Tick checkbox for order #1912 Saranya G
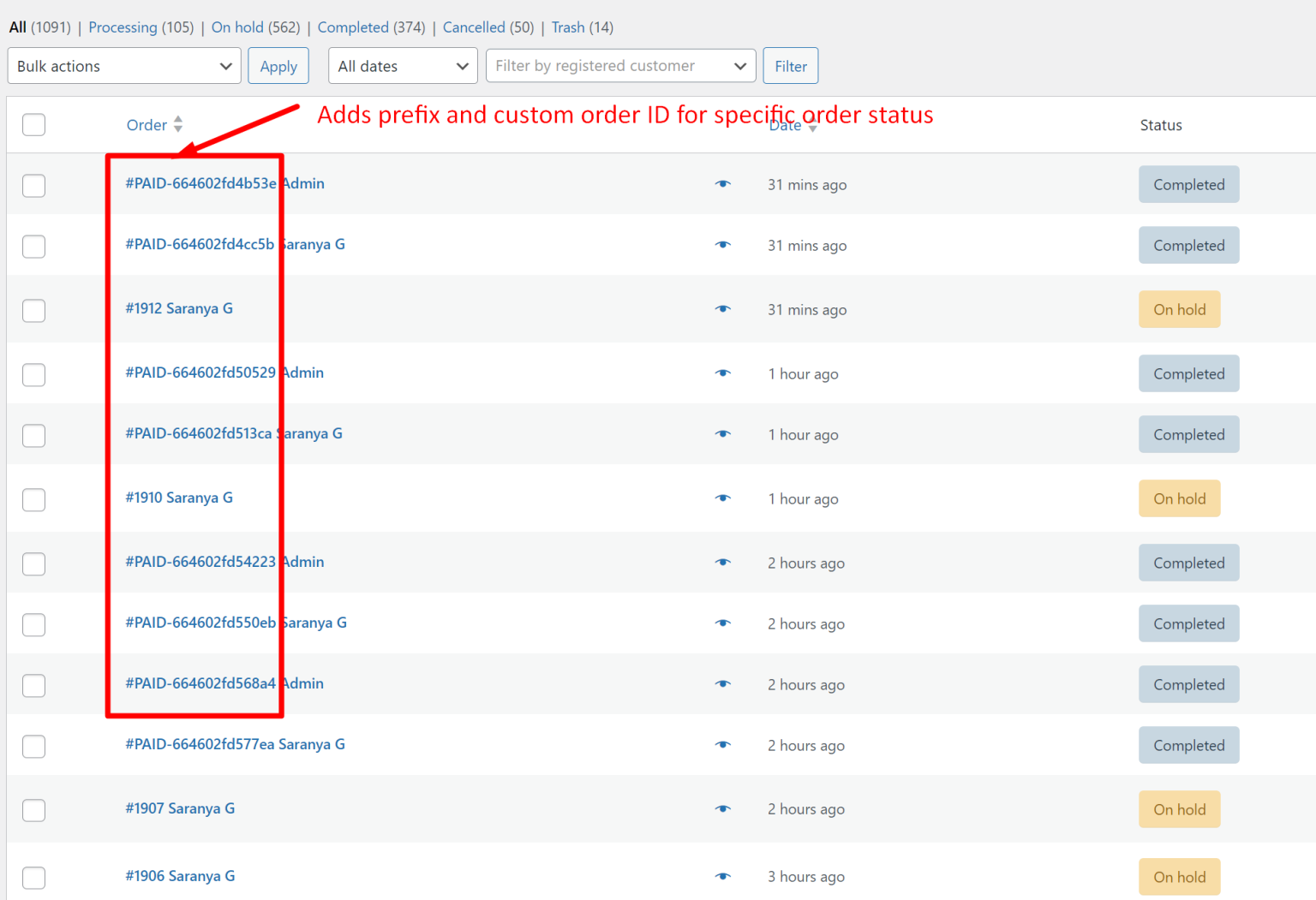The height and width of the screenshot is (900, 1316). pyautogui.click(x=34, y=310)
